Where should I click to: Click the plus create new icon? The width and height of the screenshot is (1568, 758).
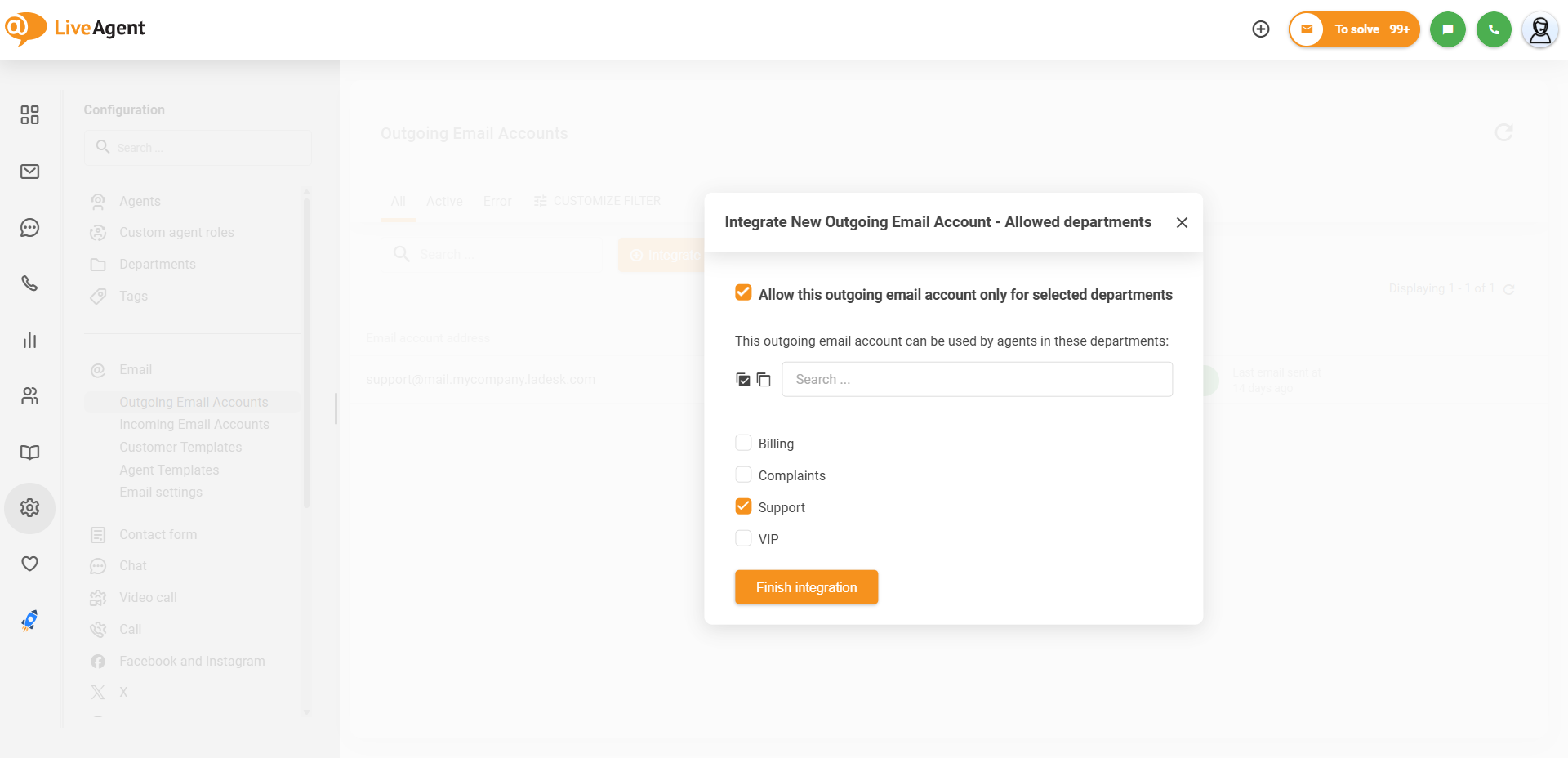tap(1261, 29)
